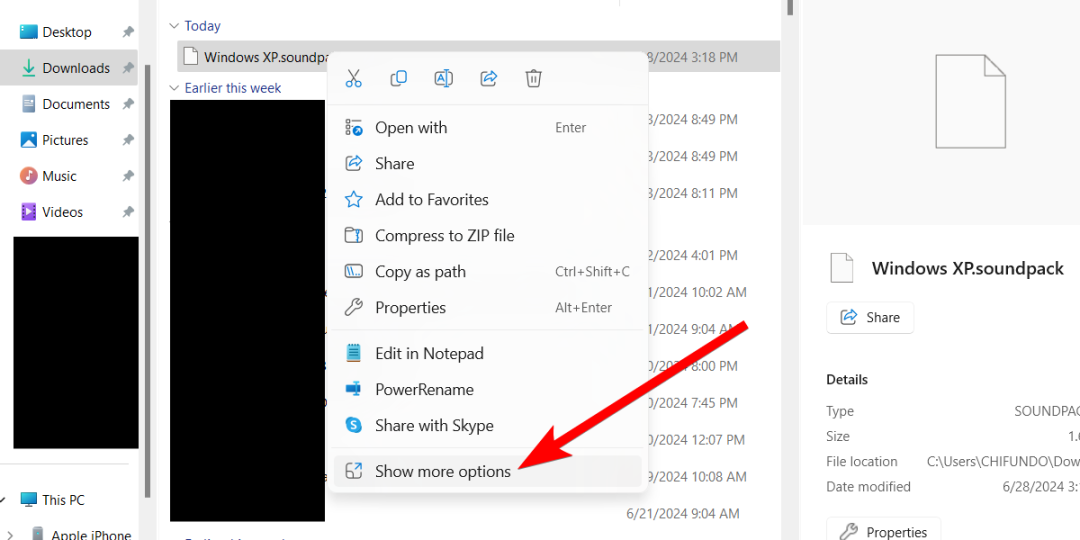Select Edit in Notepad

(487, 353)
